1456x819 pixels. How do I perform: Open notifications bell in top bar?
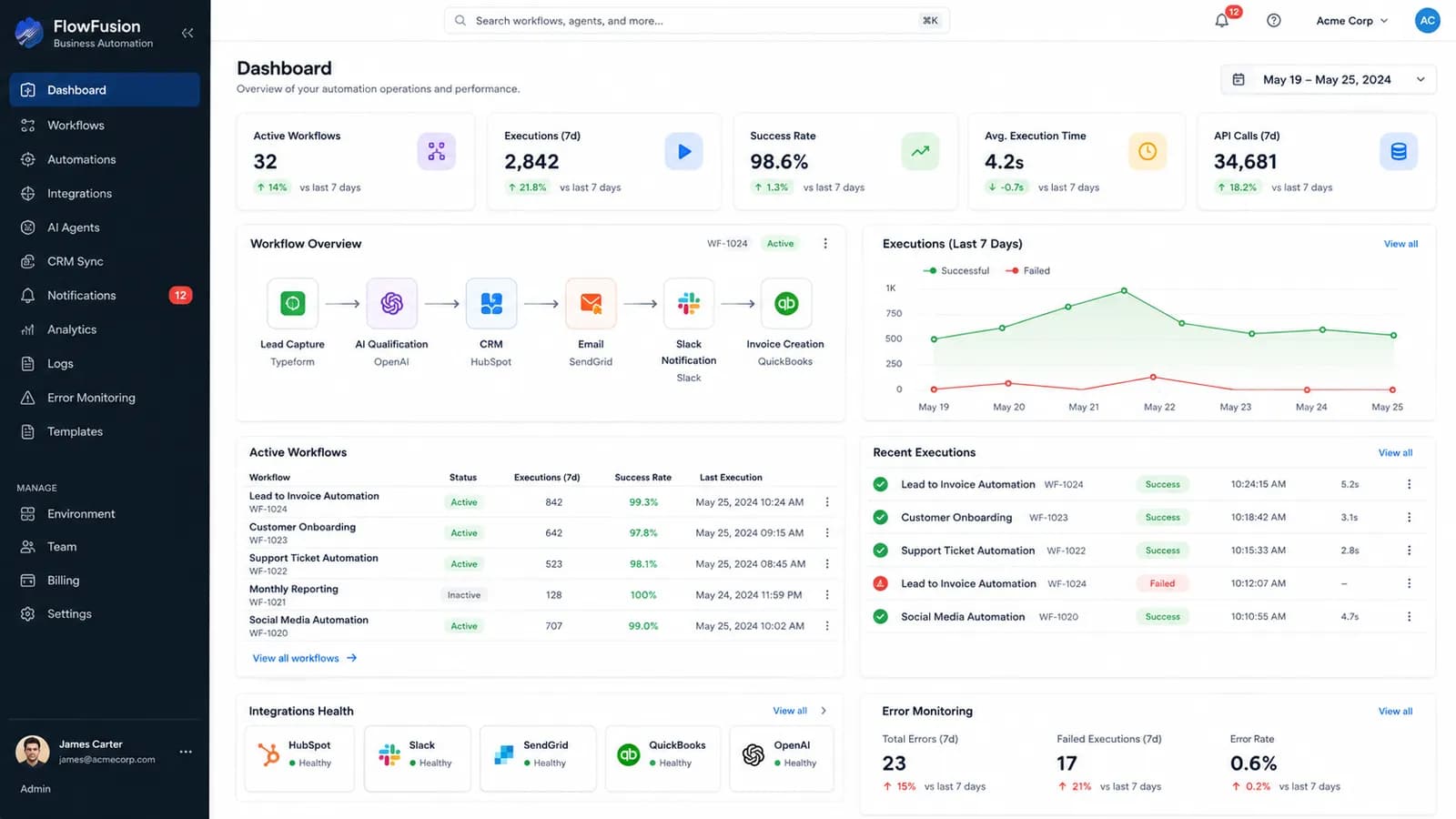(x=1222, y=20)
